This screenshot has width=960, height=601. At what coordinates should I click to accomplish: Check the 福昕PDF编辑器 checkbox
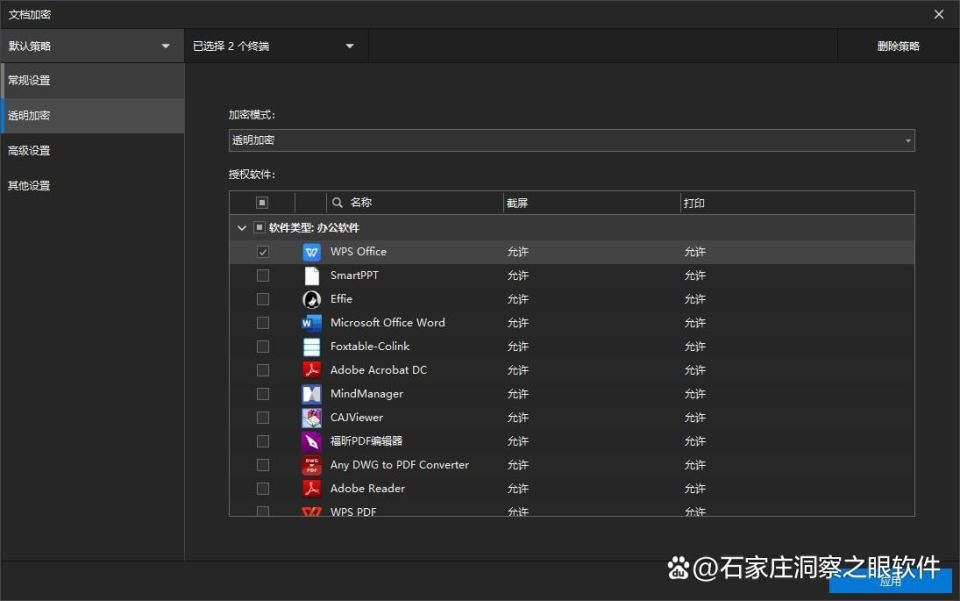[263, 441]
